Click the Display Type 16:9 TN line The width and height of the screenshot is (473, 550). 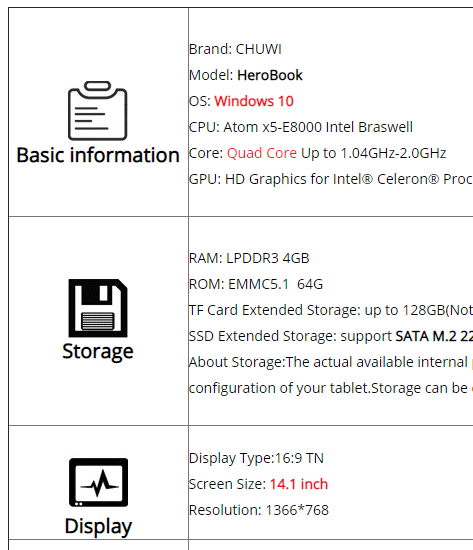[x=256, y=458]
